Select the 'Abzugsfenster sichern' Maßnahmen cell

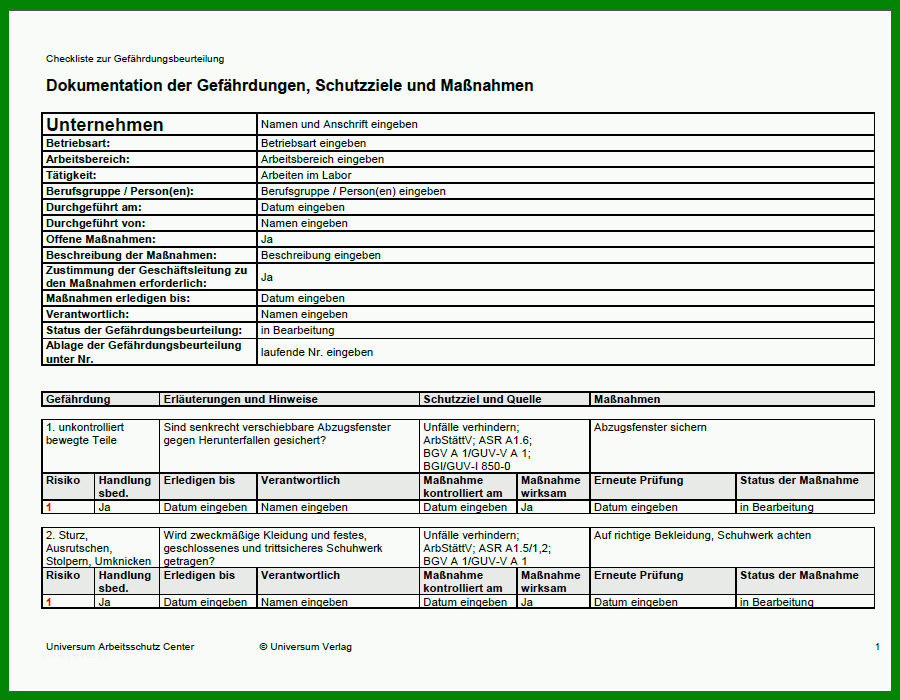[x=732, y=446]
